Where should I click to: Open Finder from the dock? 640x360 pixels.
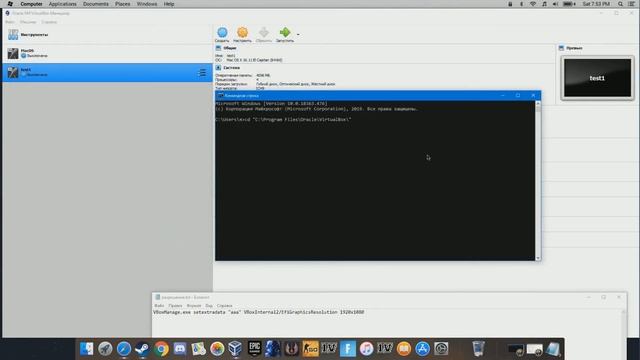[87, 349]
